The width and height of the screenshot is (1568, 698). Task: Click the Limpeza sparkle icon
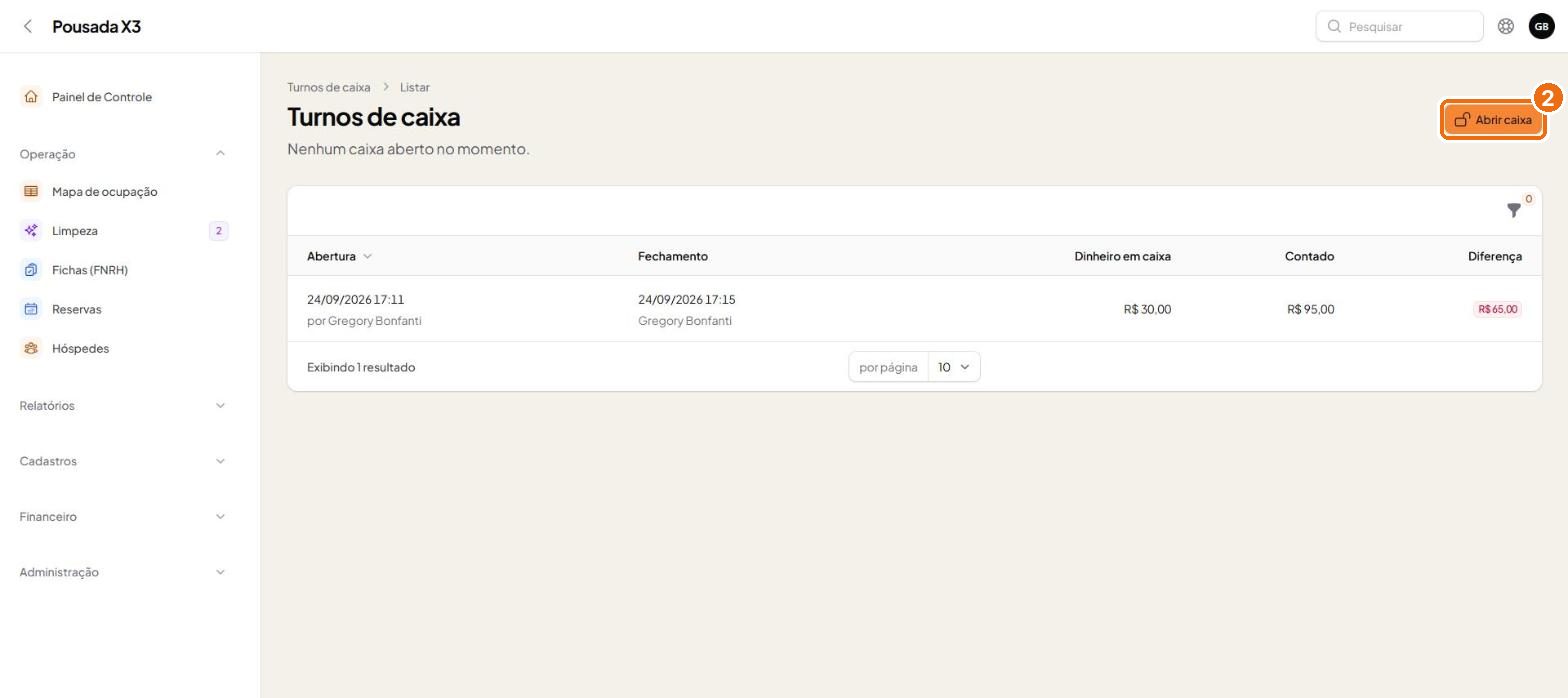31,231
